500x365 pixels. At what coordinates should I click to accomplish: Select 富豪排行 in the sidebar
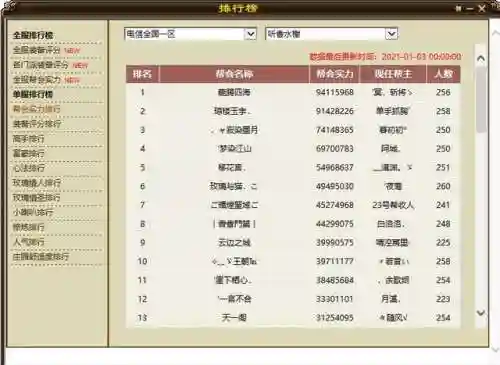(29, 153)
